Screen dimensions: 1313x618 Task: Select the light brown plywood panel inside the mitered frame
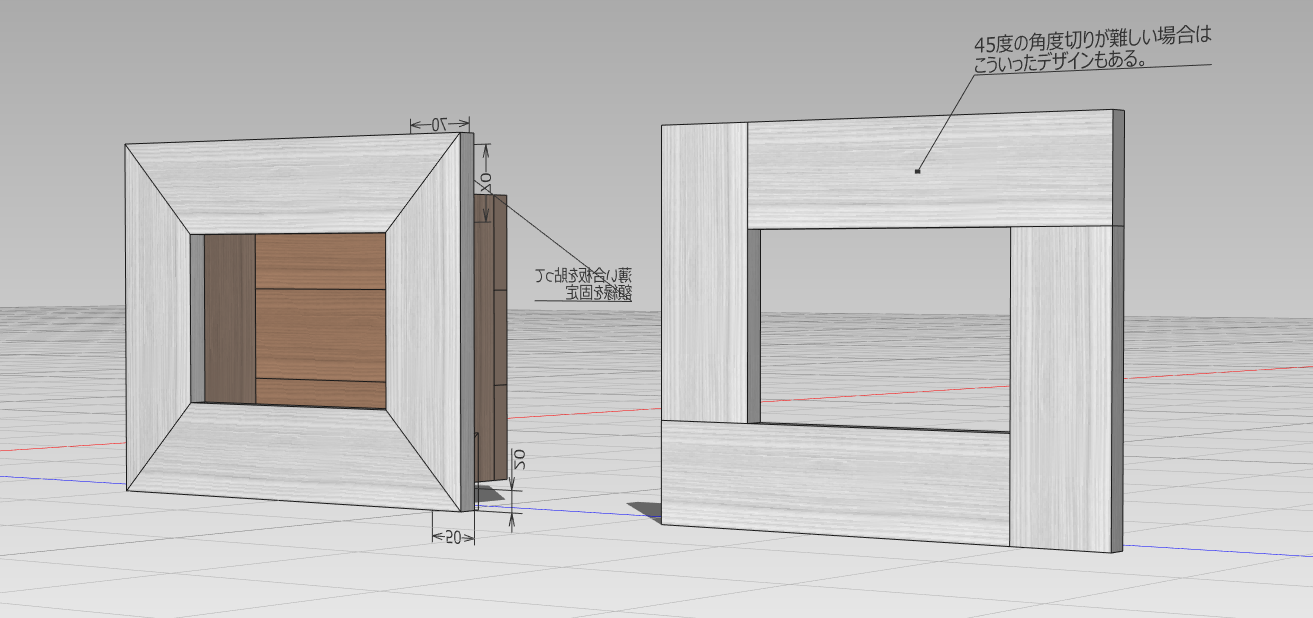pyautogui.click(x=321, y=321)
